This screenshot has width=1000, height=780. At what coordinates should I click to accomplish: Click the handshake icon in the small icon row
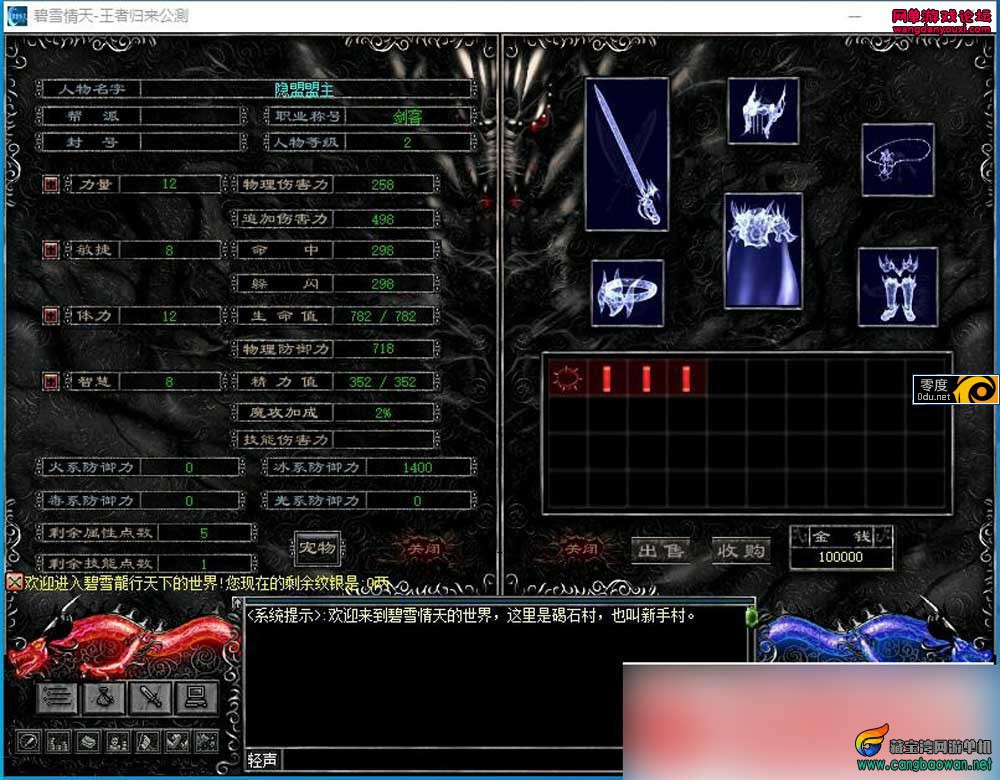click(x=177, y=742)
